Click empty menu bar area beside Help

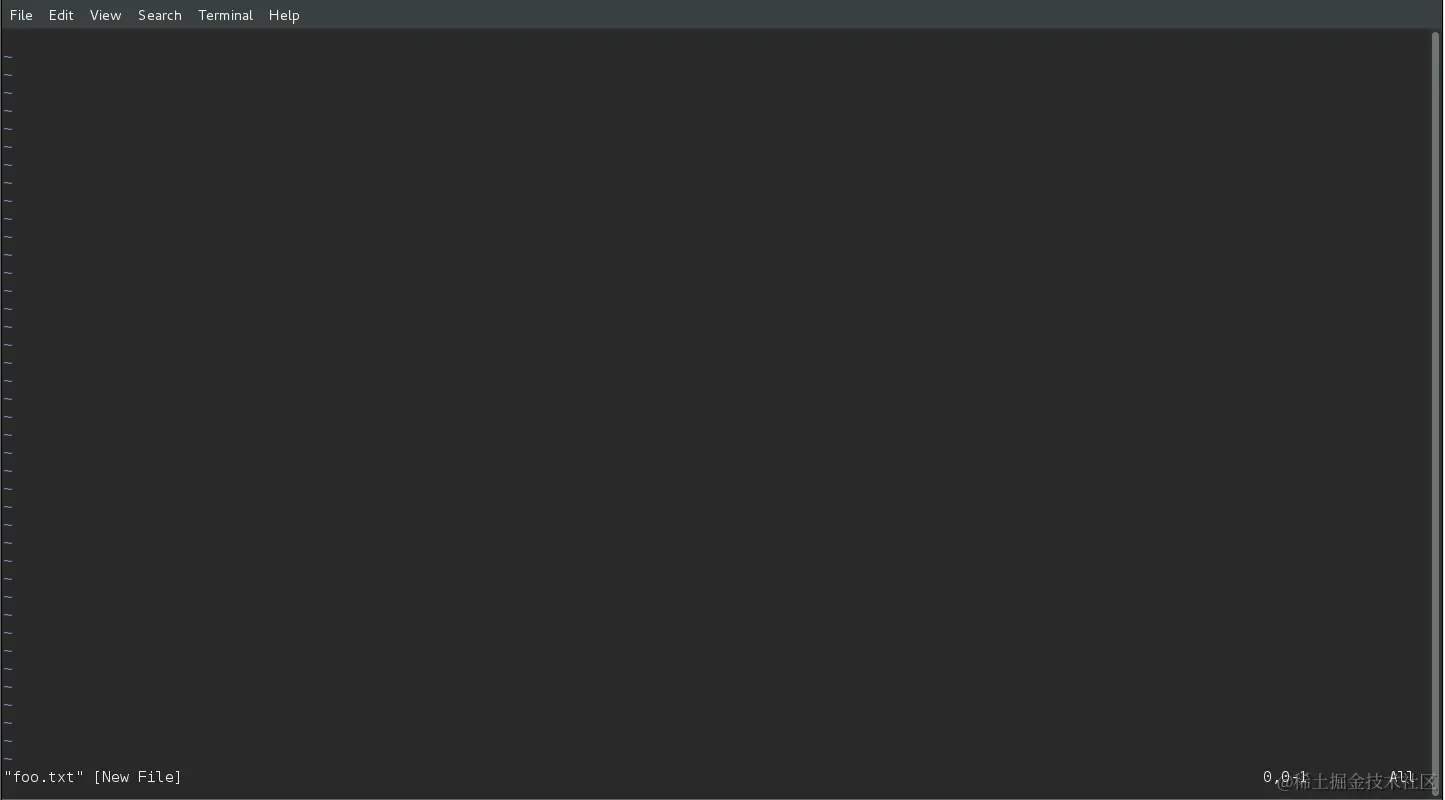click(860, 15)
